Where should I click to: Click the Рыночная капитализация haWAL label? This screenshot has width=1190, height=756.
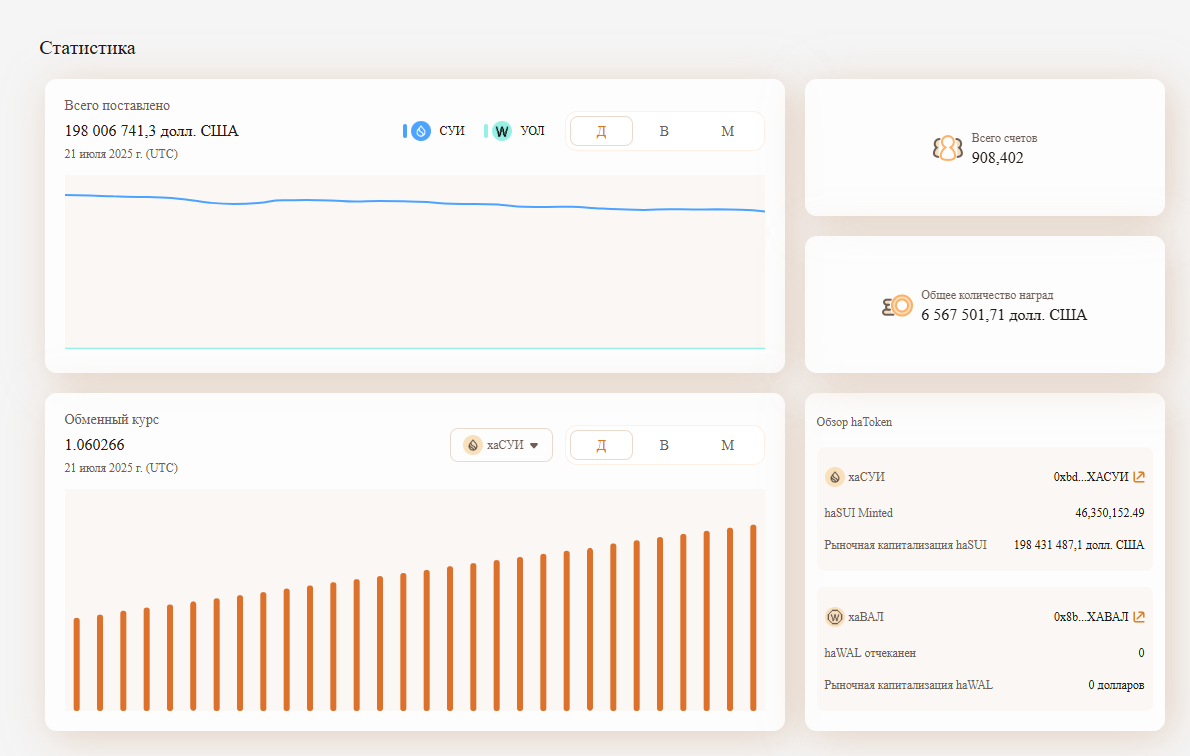pos(908,685)
